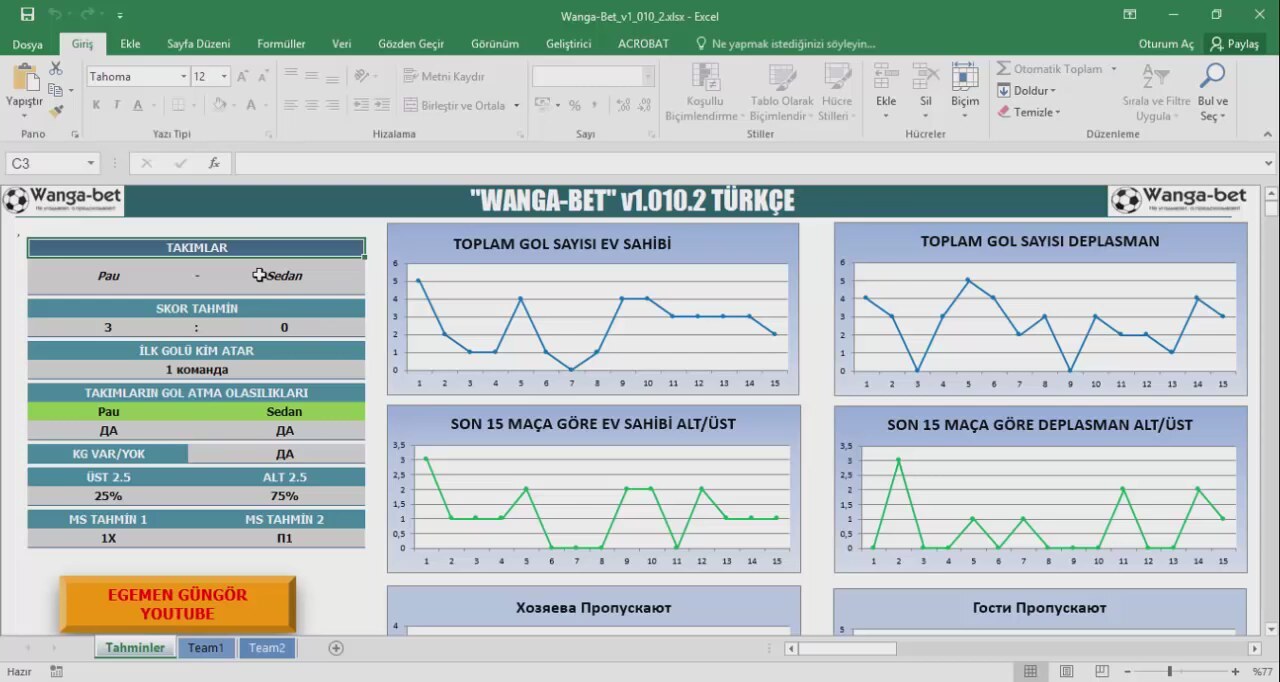Click the Sırala ve Filtre Uygula icon
Screen dimensions: 1280x682
(x=1156, y=76)
